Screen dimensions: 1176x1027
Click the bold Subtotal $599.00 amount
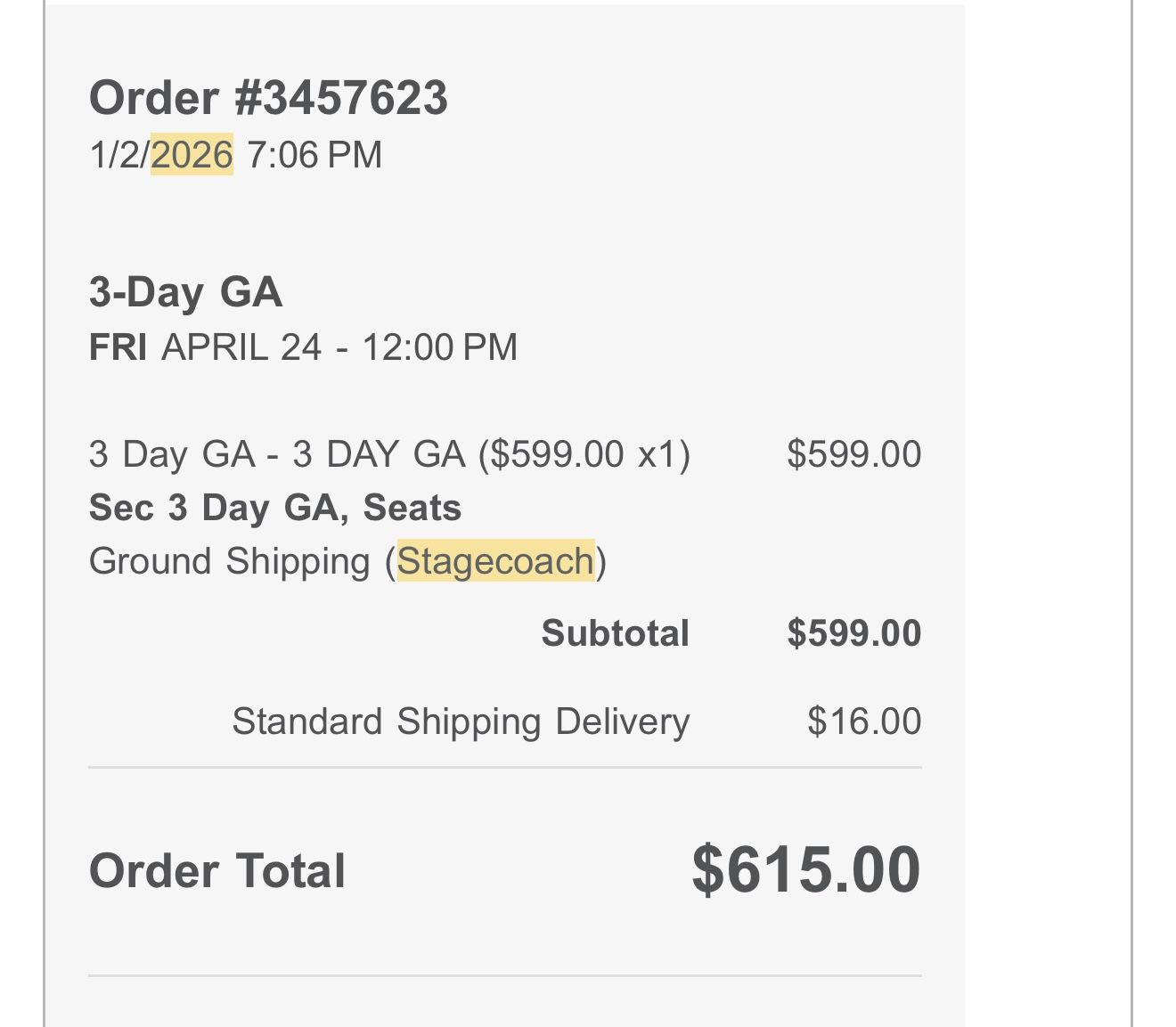(x=853, y=633)
